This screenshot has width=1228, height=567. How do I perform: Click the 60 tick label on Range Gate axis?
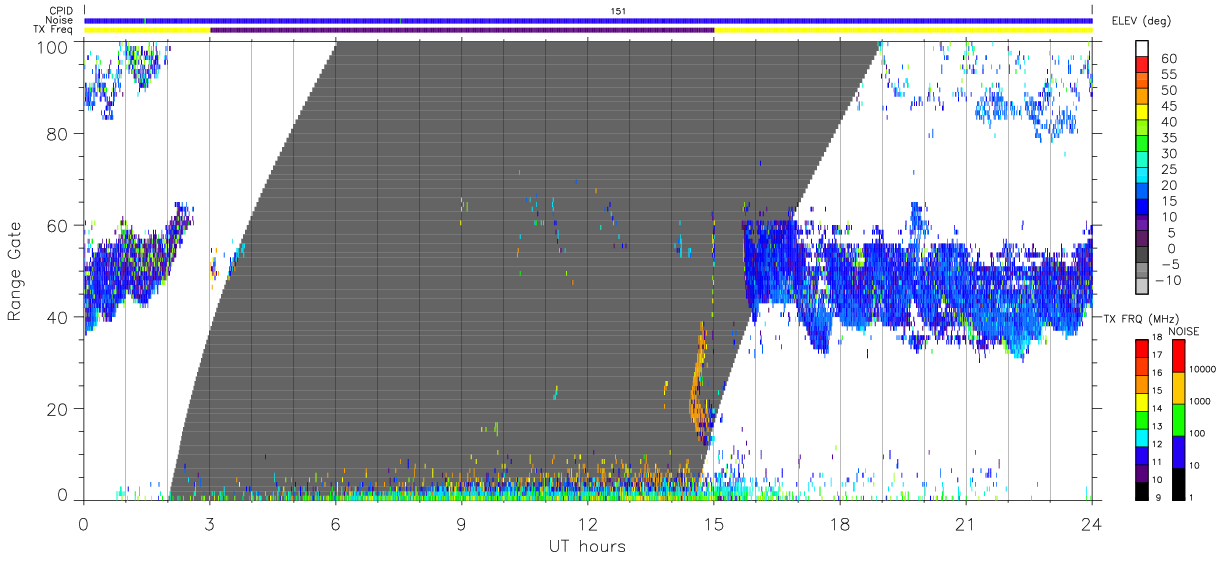coord(58,225)
